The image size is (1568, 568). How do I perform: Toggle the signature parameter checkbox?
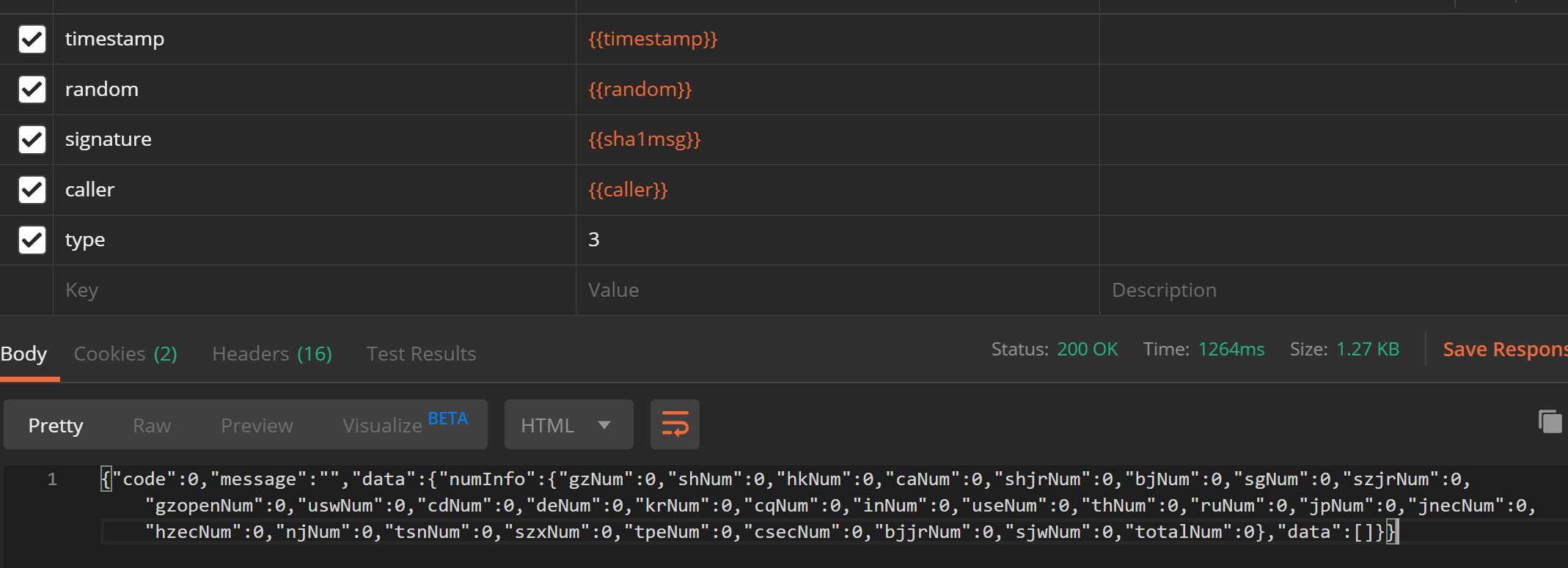[32, 139]
